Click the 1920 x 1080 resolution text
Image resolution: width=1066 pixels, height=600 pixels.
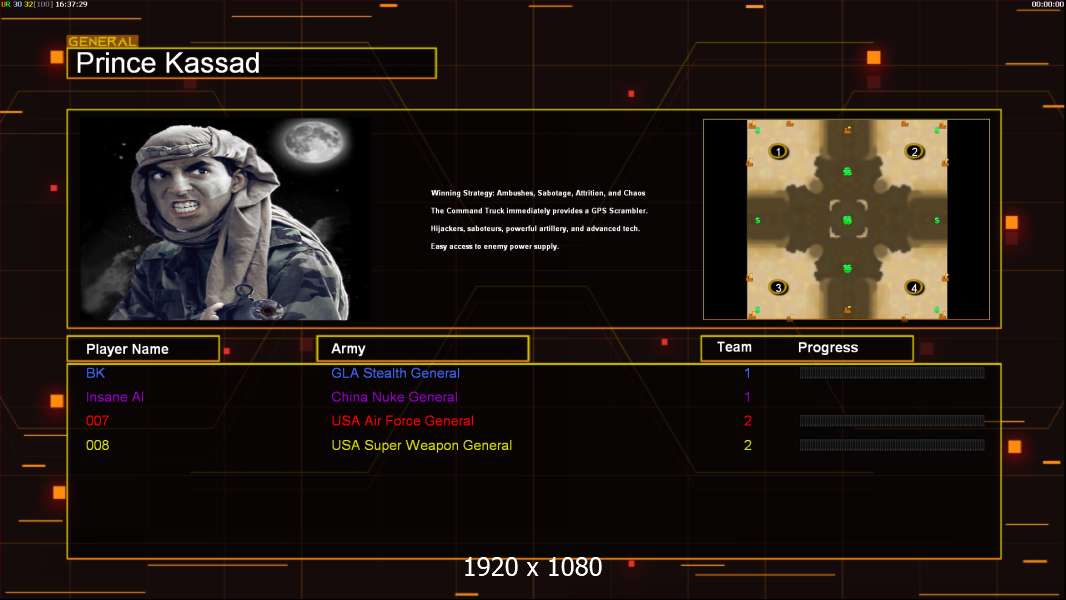[532, 567]
